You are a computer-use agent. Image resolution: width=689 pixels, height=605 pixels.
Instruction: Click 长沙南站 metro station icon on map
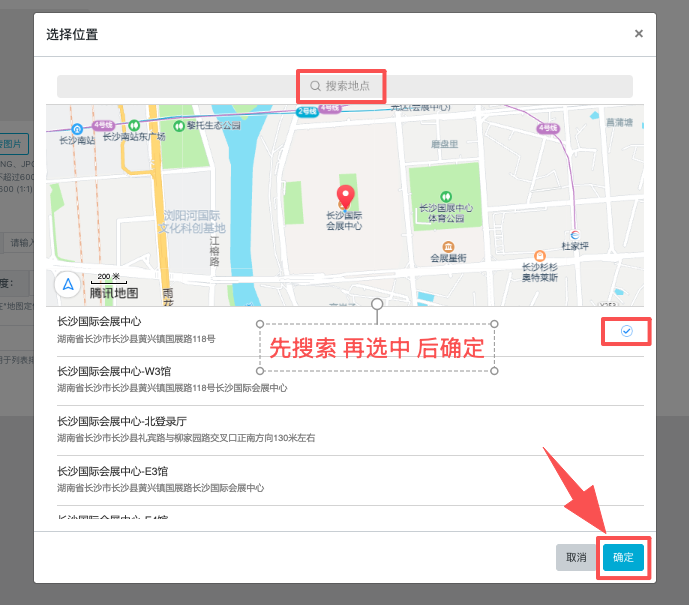pos(76,127)
